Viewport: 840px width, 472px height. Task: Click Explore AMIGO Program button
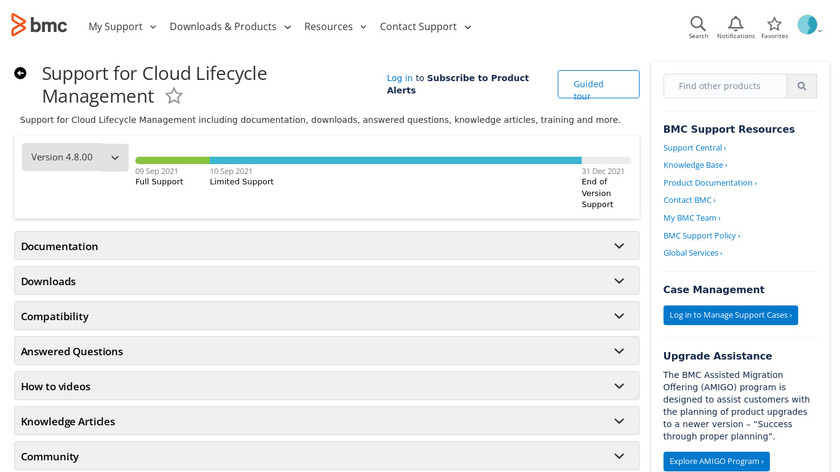716,461
